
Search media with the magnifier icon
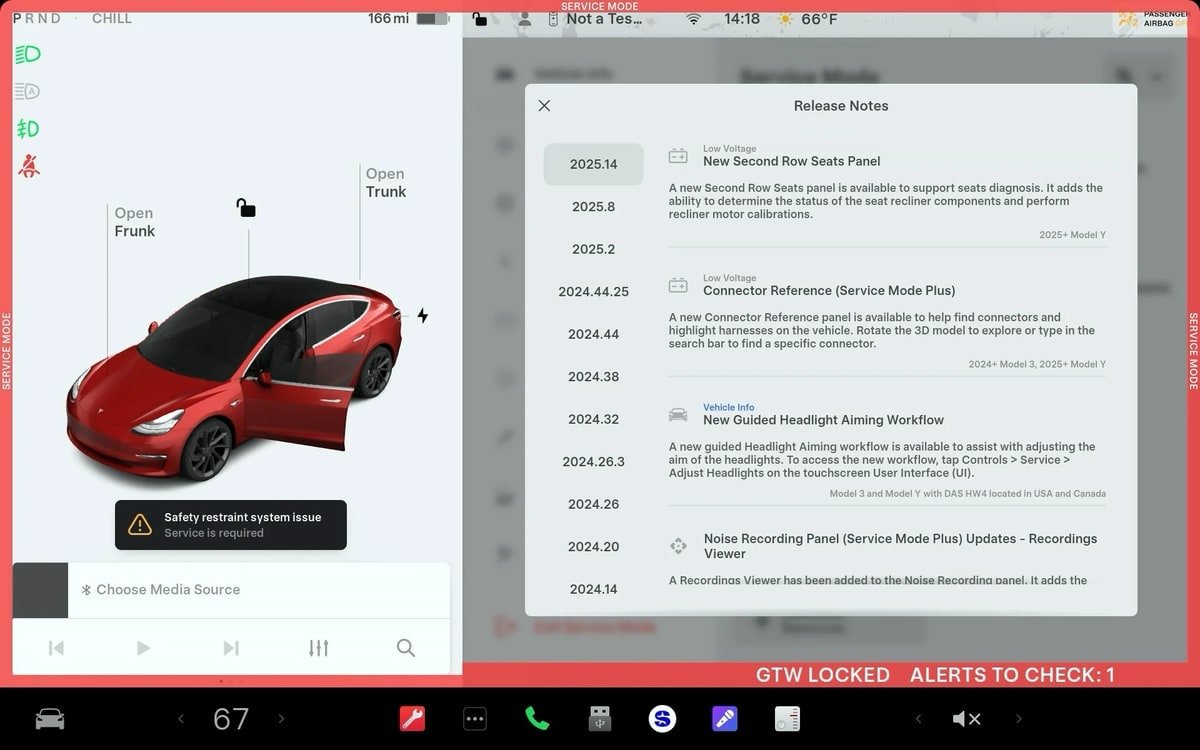click(x=405, y=648)
